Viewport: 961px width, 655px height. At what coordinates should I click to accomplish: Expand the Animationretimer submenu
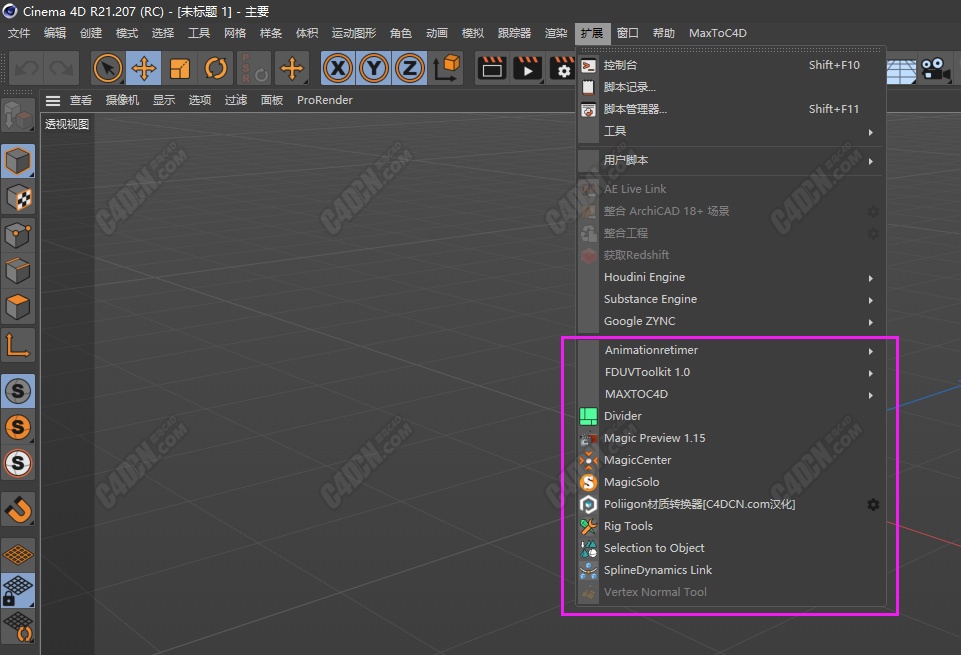[732, 350]
